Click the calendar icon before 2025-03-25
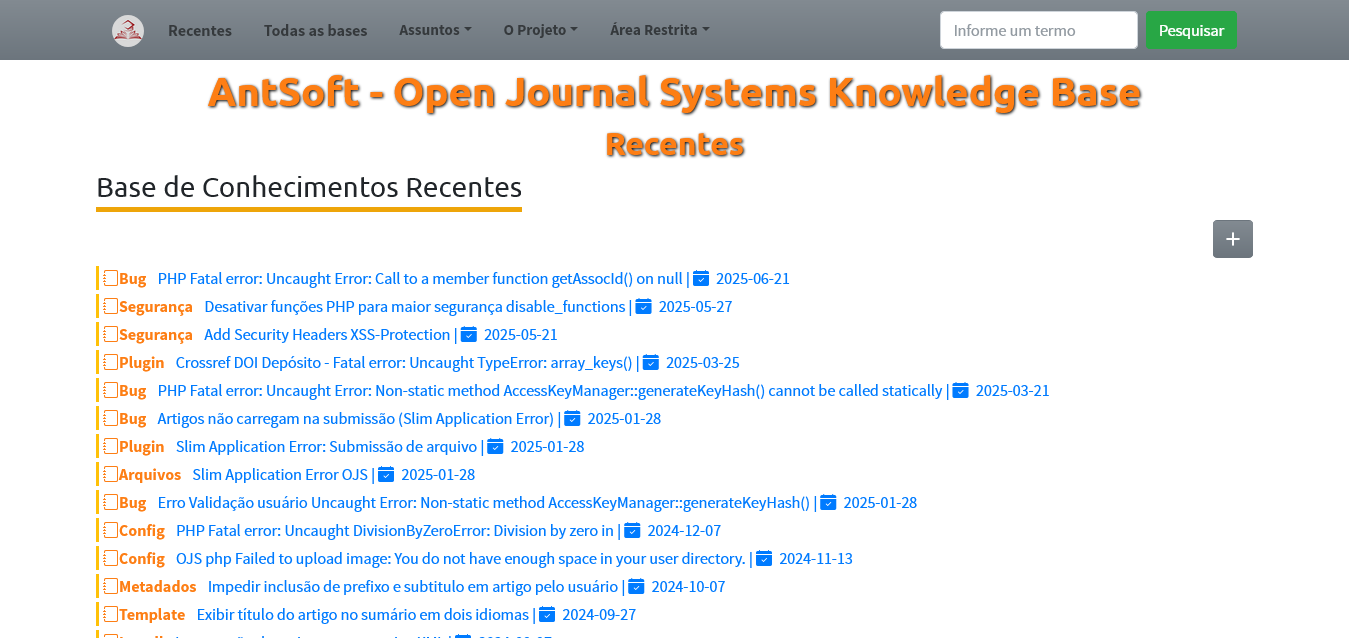Screen dimensions: 1349x638 tap(651, 362)
